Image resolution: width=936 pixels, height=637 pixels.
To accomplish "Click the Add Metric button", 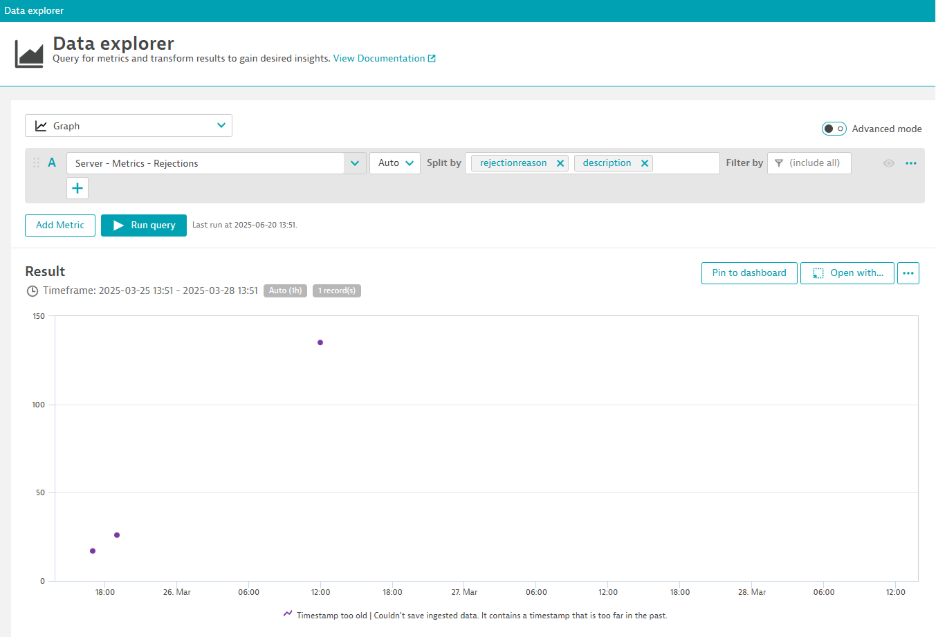I will click(60, 225).
